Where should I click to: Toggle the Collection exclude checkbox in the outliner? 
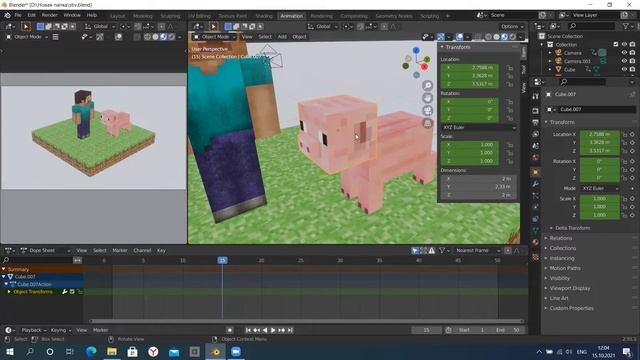[x=616, y=44]
